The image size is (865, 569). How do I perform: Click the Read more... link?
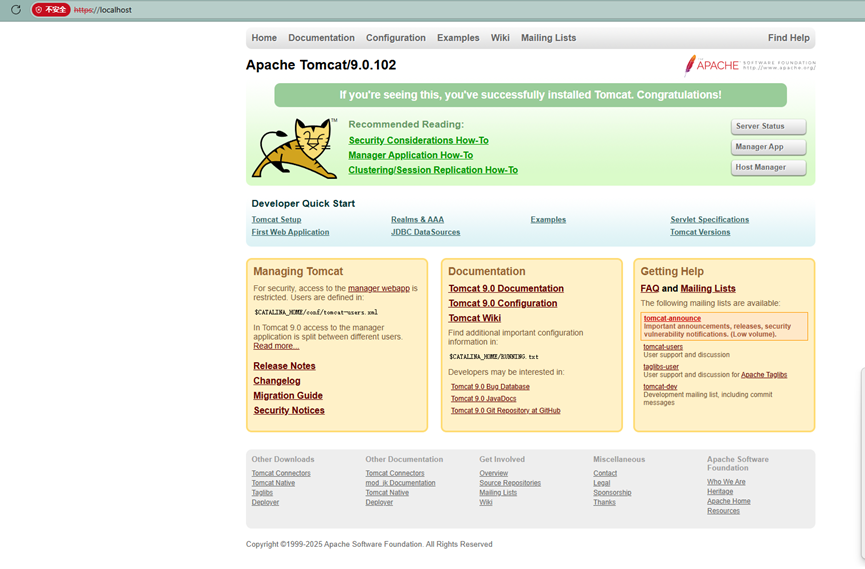tap(276, 346)
